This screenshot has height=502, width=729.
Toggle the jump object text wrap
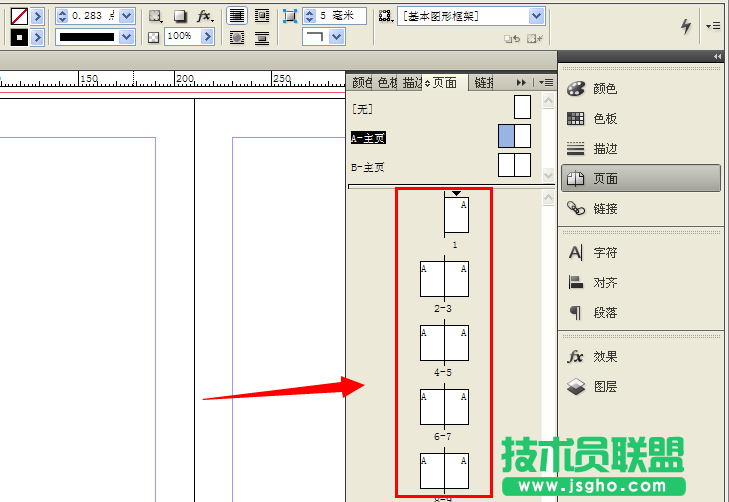click(x=262, y=38)
